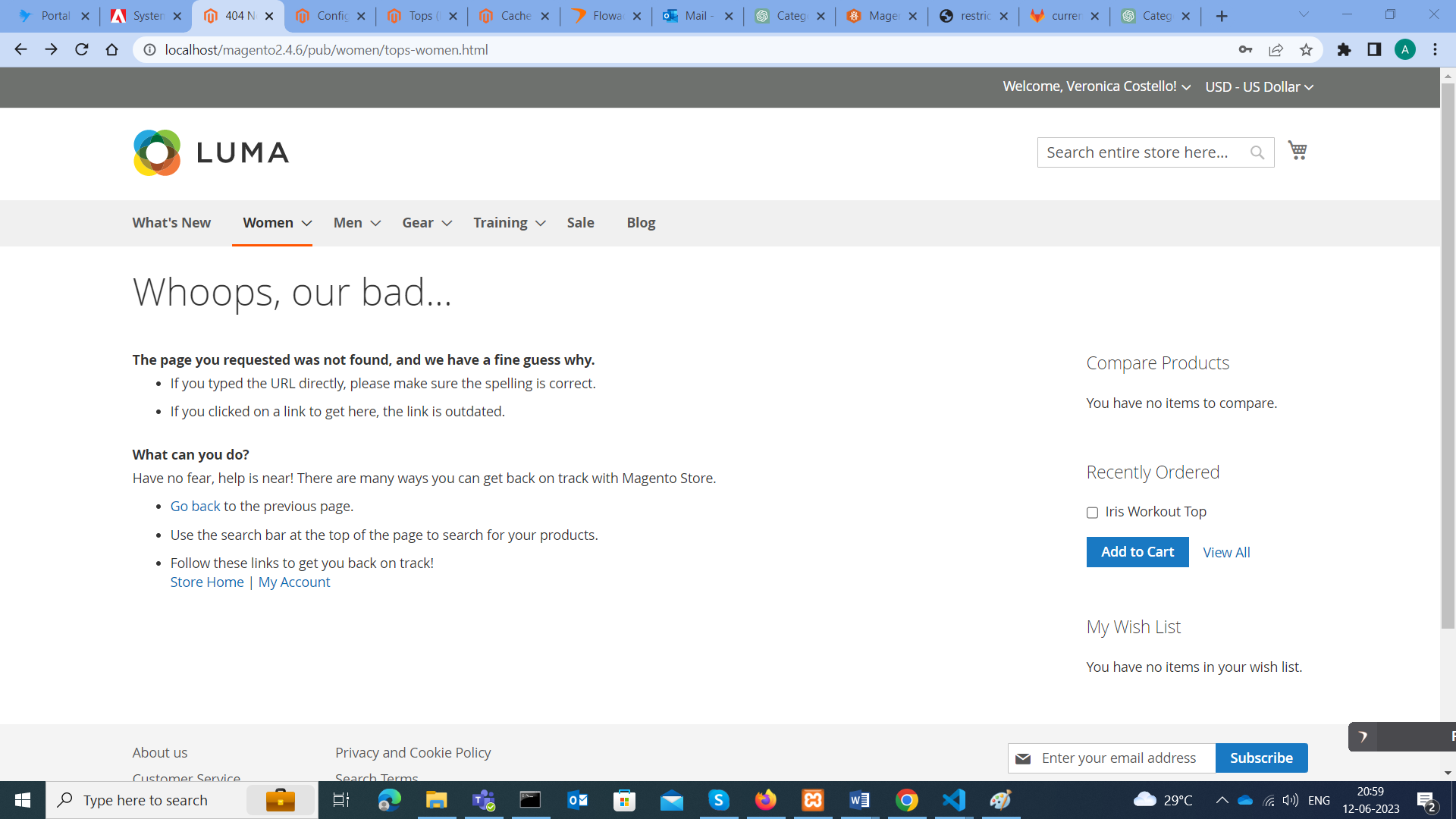The width and height of the screenshot is (1456, 819).
Task: Open the Sale menu item
Action: [580, 223]
